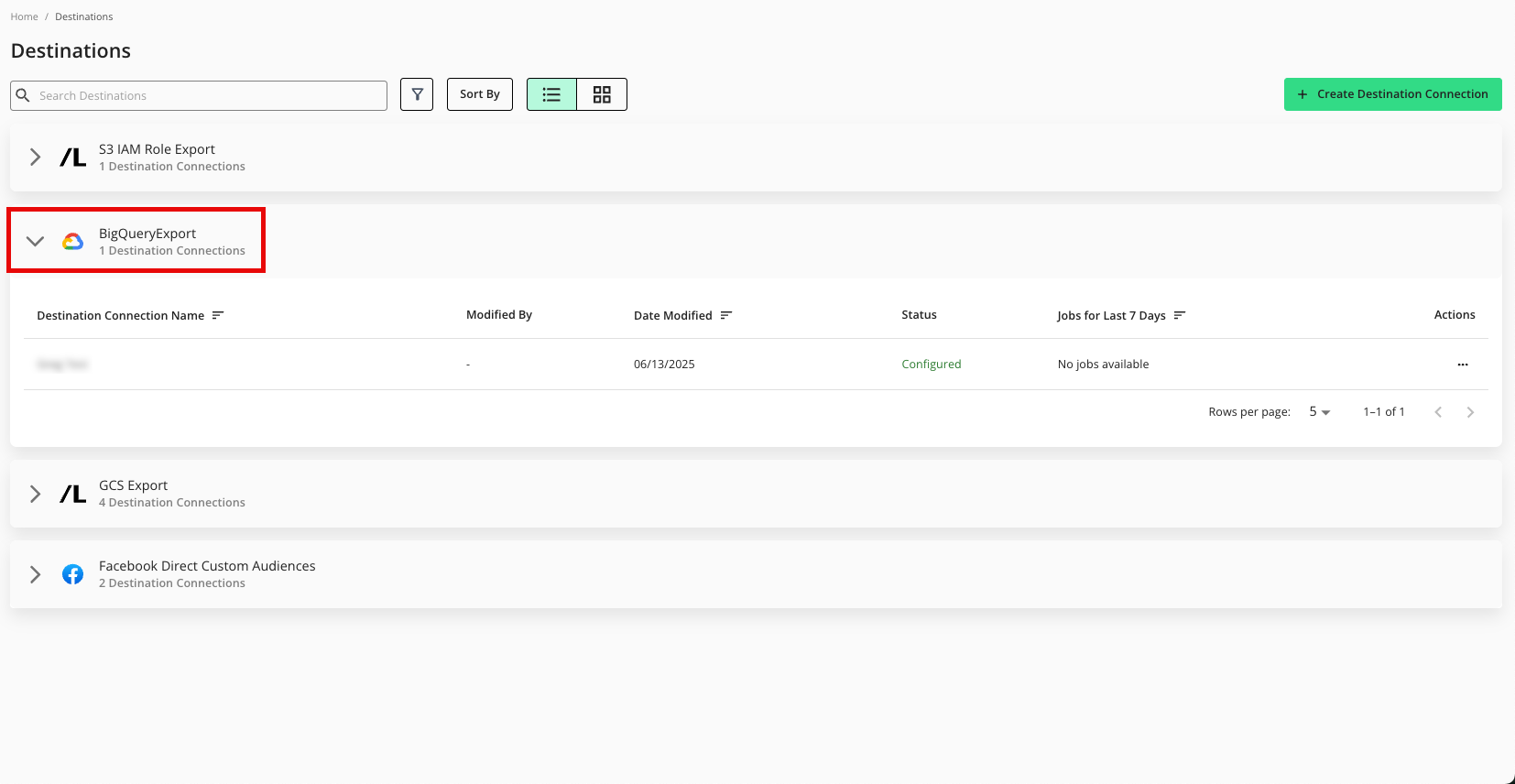Switch to list view
The image size is (1515, 784).
[x=551, y=94]
